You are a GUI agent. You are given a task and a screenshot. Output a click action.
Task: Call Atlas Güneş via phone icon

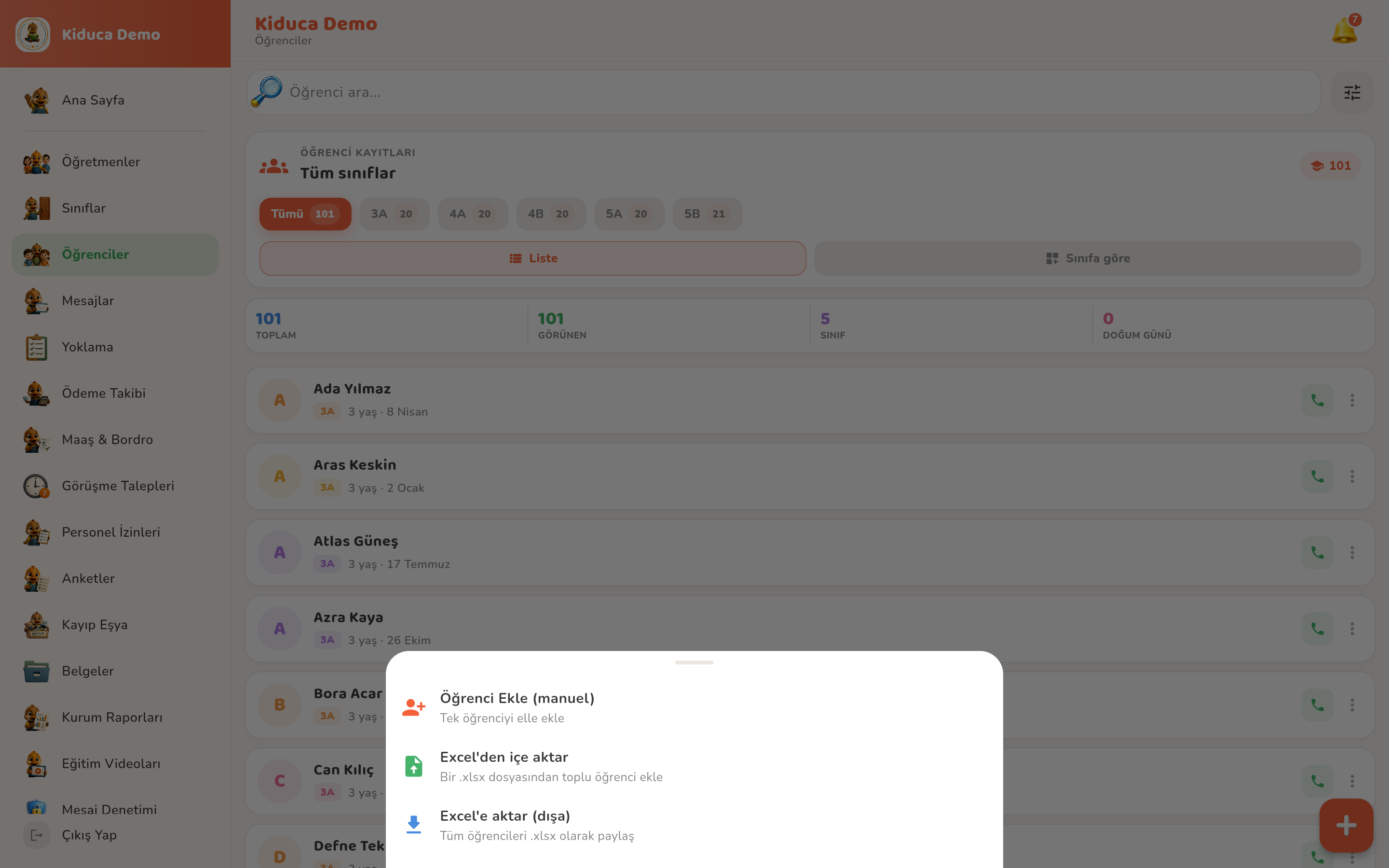[x=1317, y=552]
